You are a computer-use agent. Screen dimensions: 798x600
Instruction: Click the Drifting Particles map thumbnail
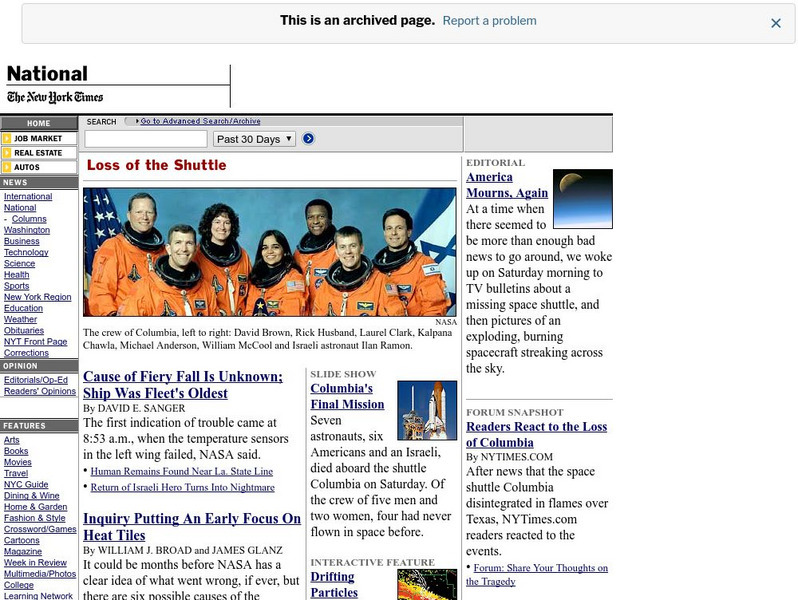point(427,585)
